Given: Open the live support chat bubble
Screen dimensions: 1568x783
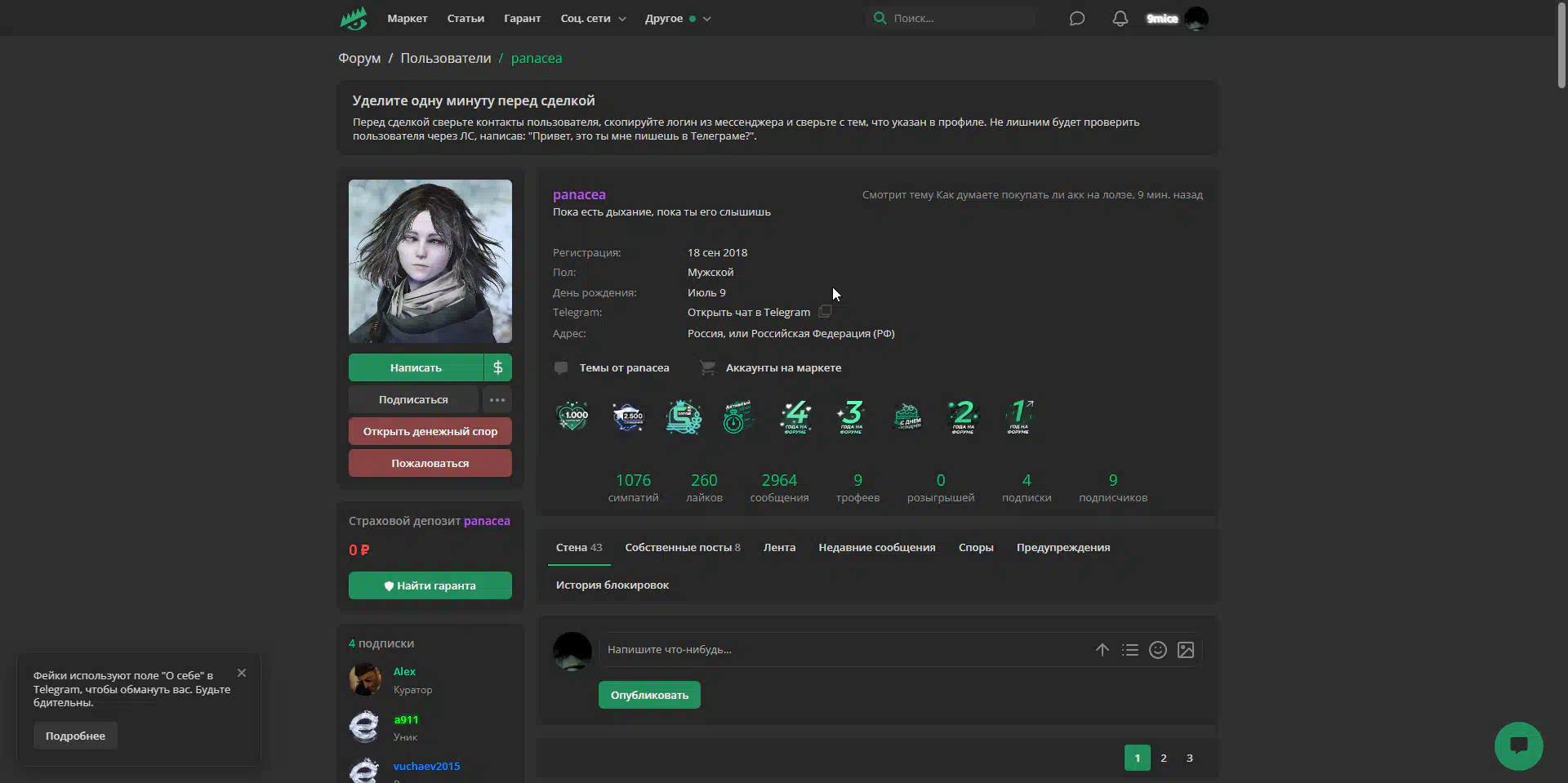Looking at the screenshot, I should click(1518, 745).
